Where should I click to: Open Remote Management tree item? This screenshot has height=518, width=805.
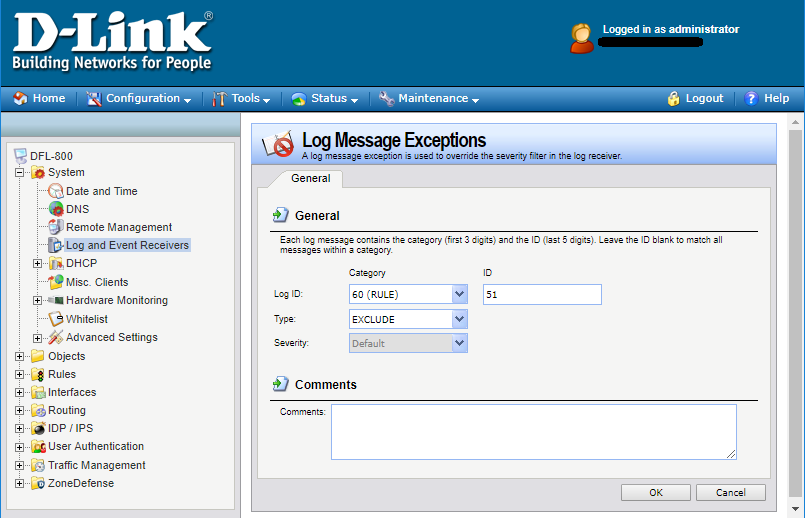coord(119,227)
